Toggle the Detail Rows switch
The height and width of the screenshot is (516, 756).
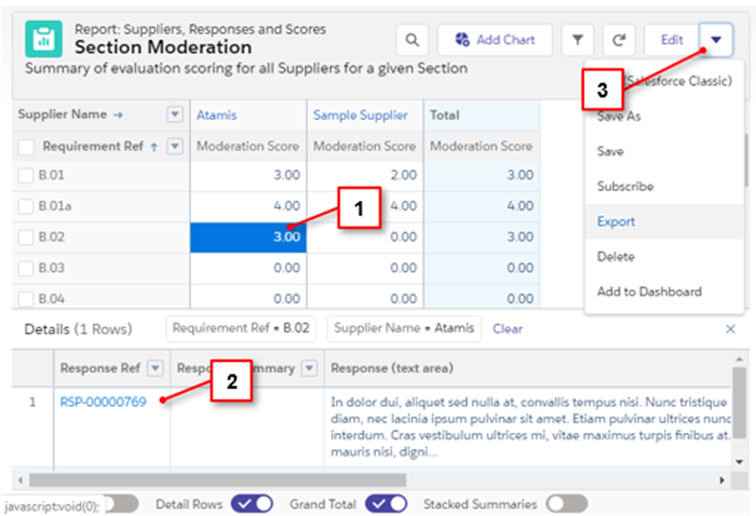[251, 504]
